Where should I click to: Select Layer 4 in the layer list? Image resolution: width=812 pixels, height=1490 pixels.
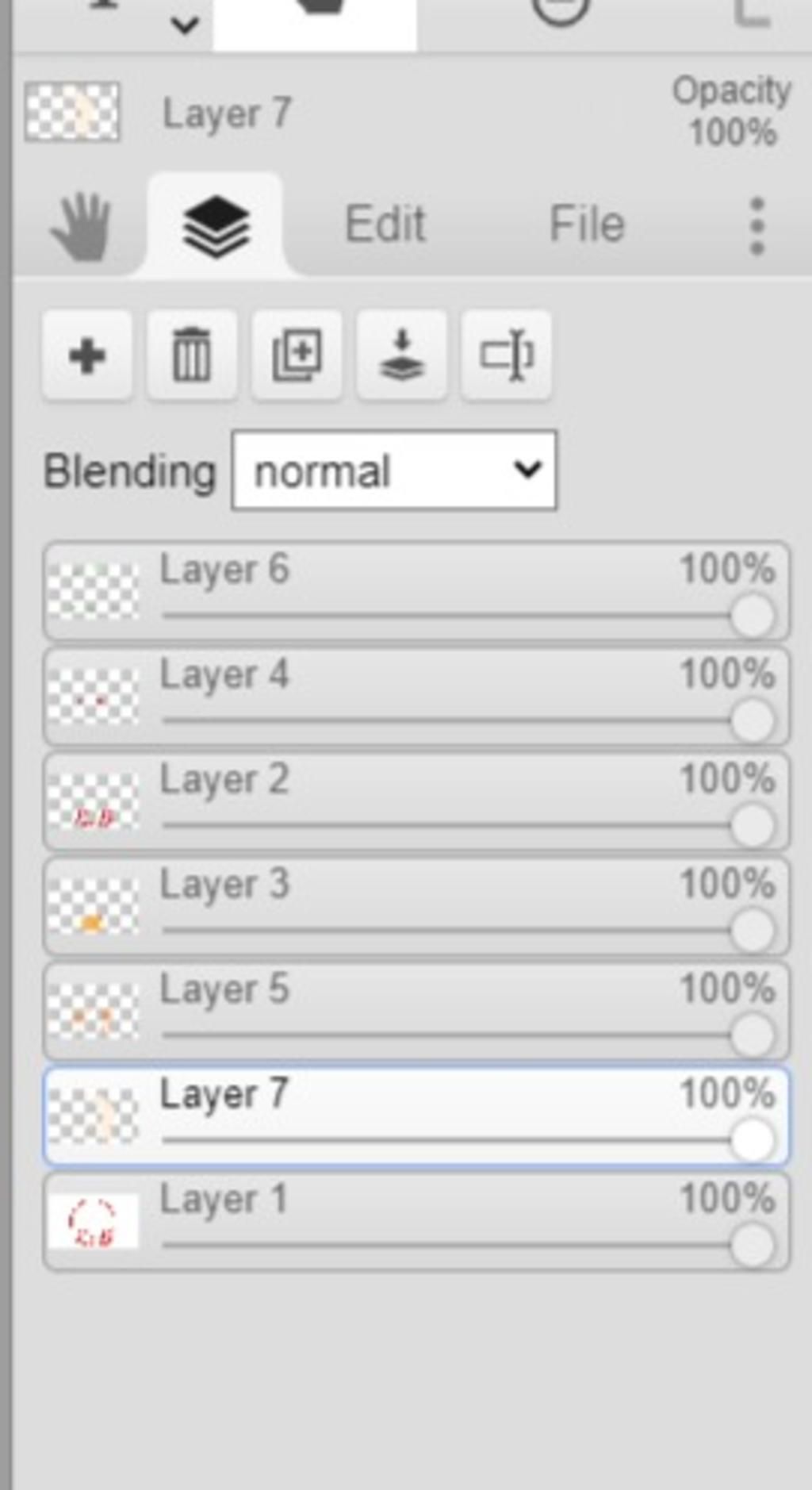(x=416, y=696)
